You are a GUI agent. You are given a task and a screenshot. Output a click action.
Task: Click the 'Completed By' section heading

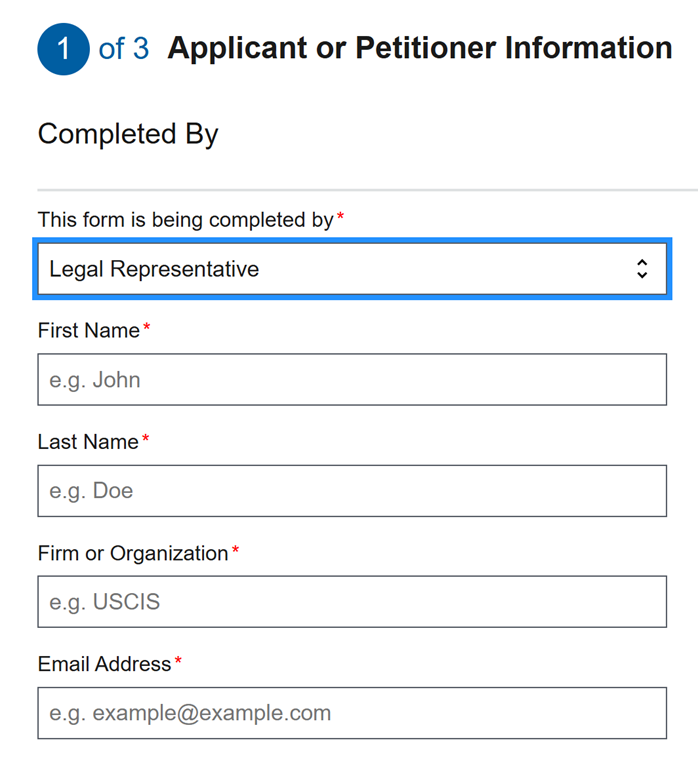pyautogui.click(x=128, y=134)
